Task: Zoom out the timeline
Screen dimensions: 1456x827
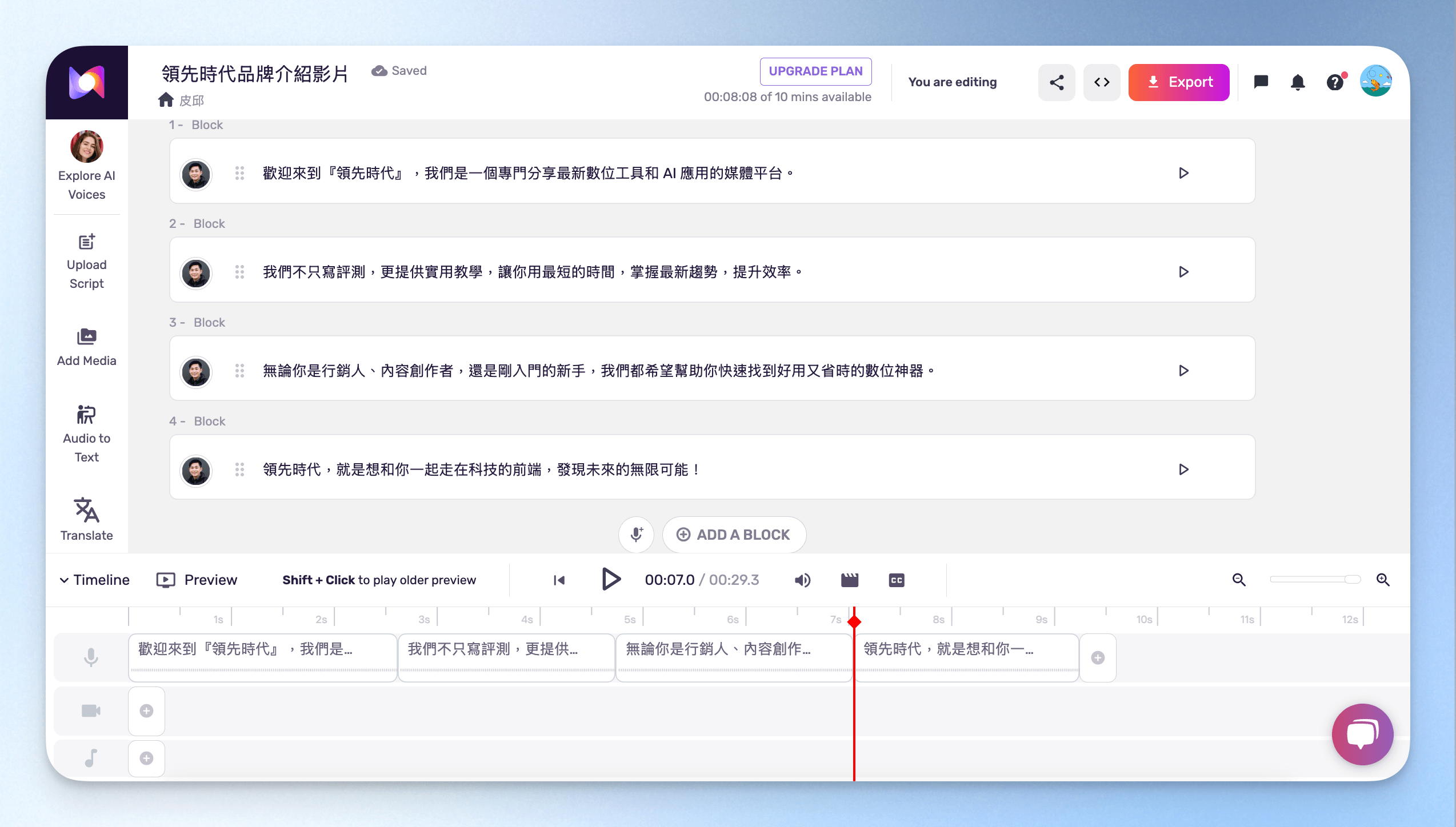Action: tap(1239, 580)
